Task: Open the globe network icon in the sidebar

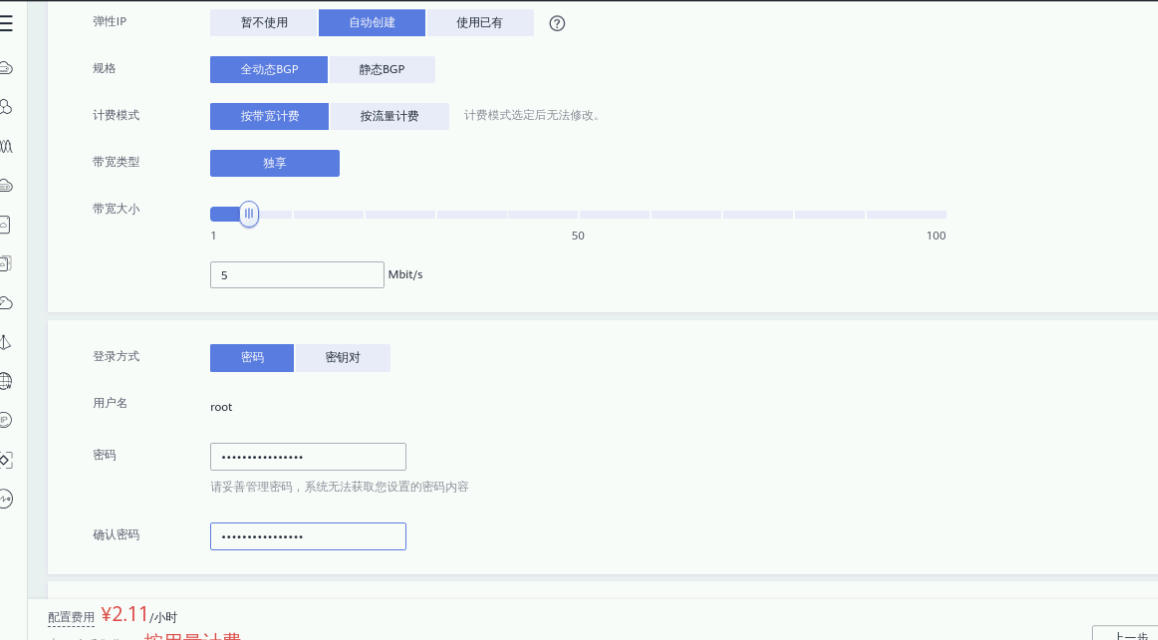Action: (x=8, y=381)
